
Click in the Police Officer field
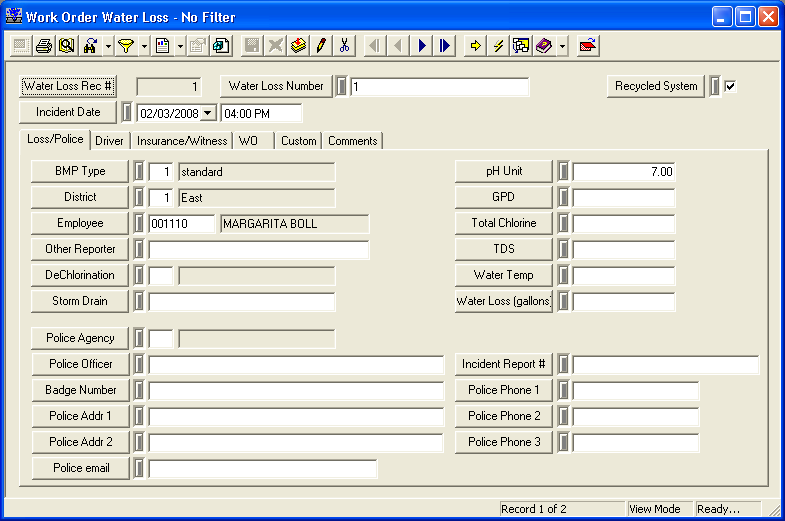point(296,365)
